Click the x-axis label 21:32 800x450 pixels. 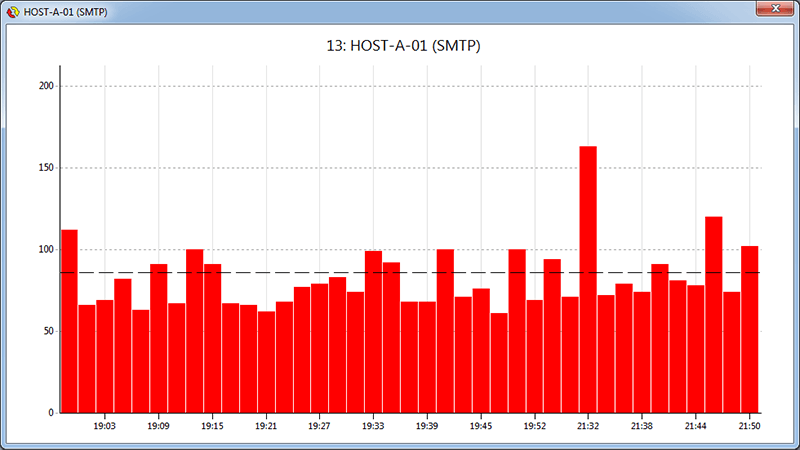(x=588, y=426)
